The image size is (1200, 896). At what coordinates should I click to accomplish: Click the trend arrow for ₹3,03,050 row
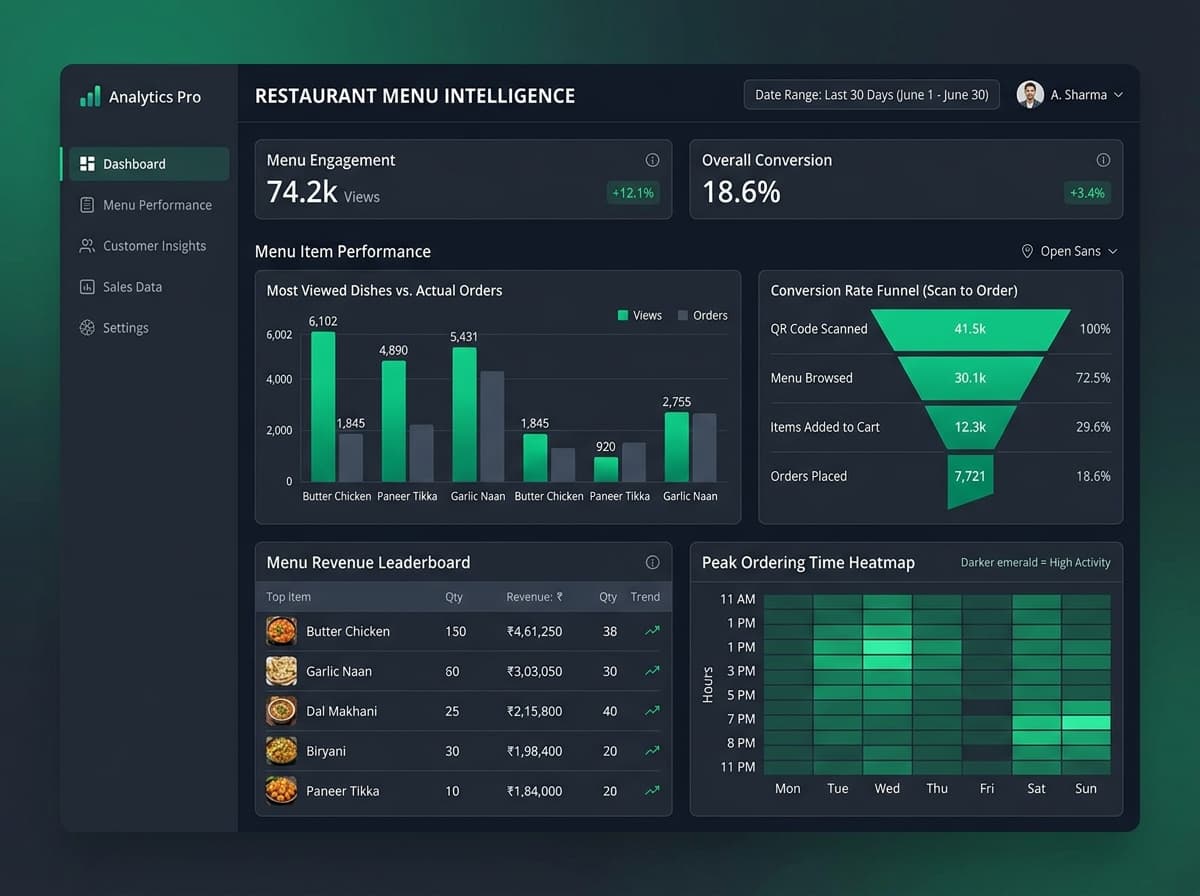pos(652,671)
